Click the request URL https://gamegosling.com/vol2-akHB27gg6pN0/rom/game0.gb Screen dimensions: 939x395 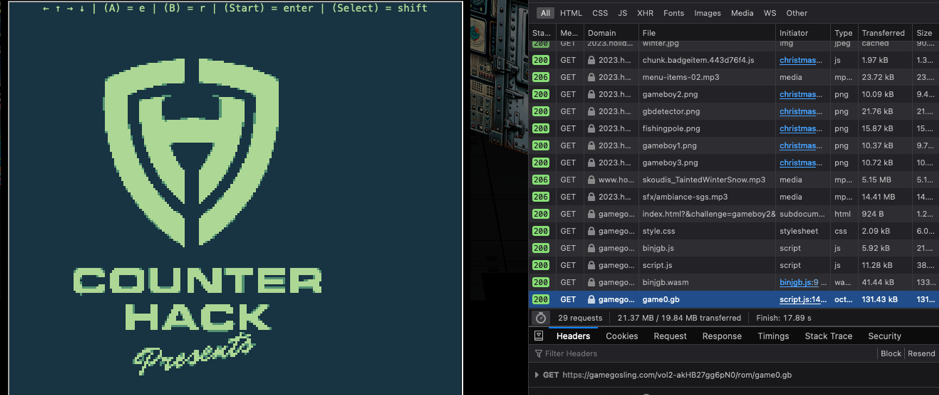point(677,375)
